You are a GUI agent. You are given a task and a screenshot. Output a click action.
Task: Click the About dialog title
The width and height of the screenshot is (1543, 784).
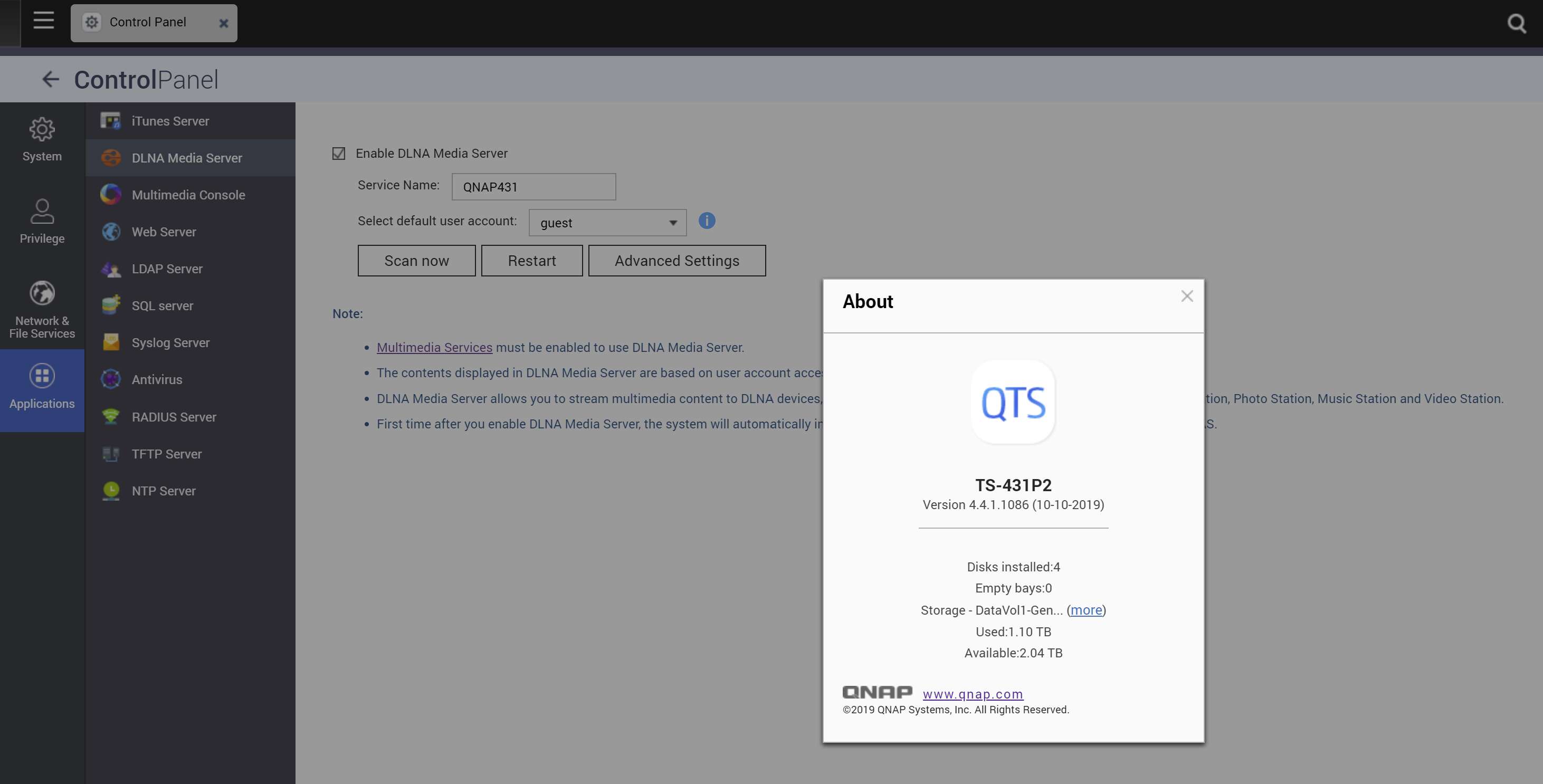[868, 301]
